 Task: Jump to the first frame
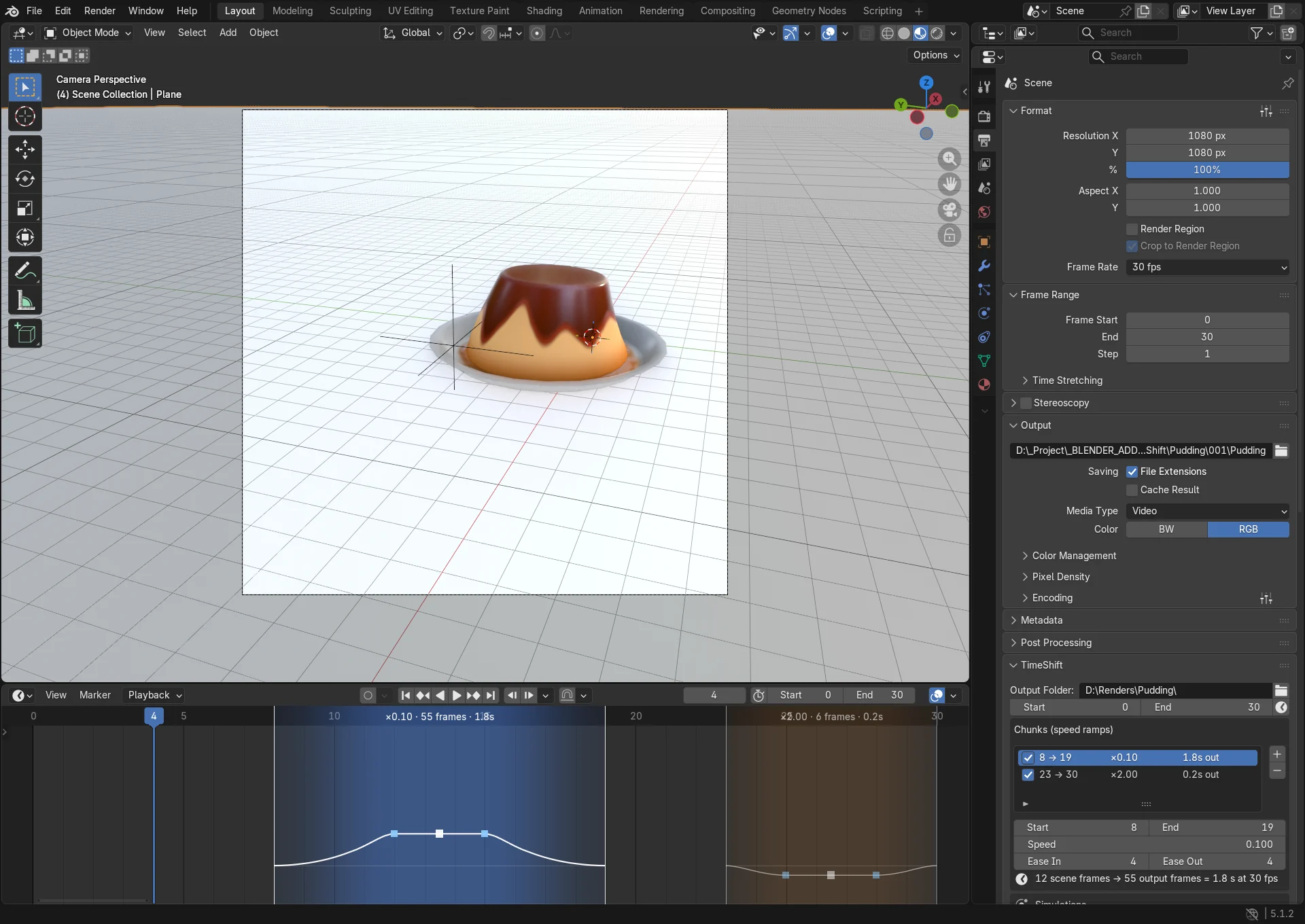pos(406,695)
